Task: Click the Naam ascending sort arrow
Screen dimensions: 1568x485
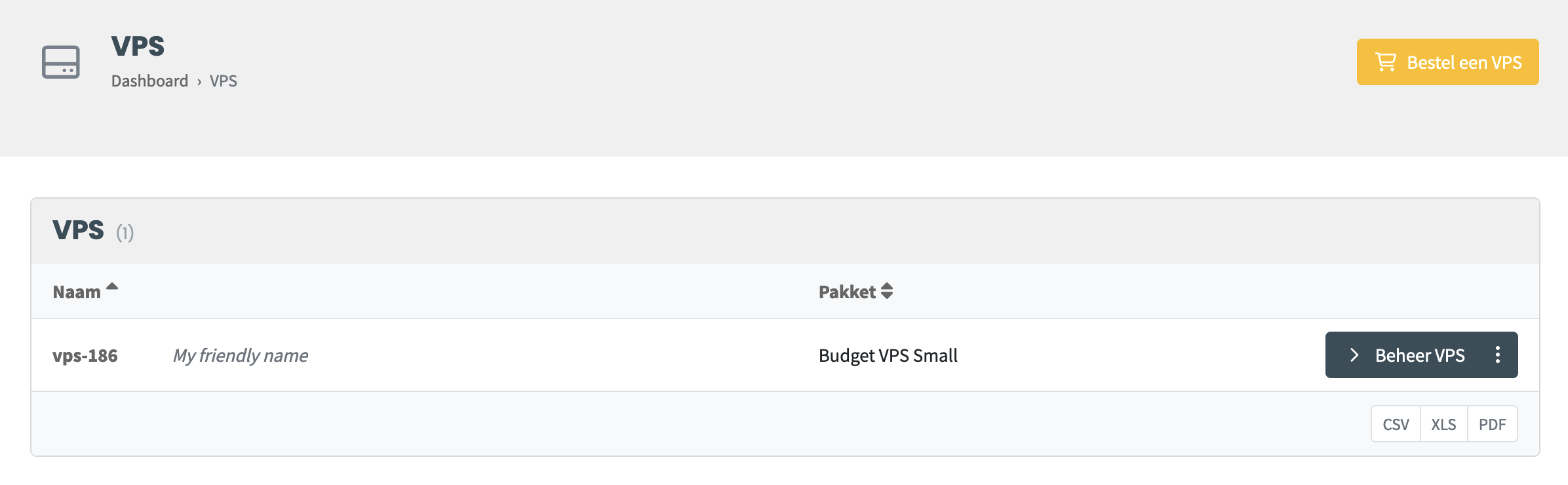Action: coord(112,286)
